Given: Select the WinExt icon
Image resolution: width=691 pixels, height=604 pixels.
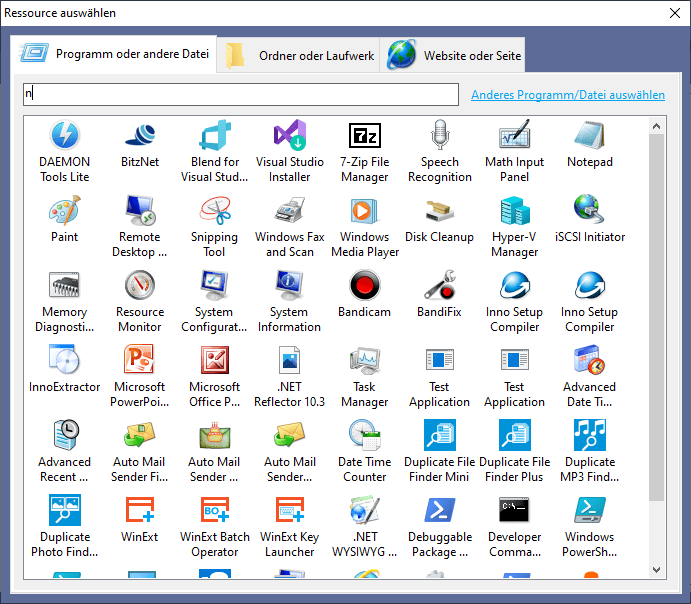Looking at the screenshot, I should (x=140, y=510).
